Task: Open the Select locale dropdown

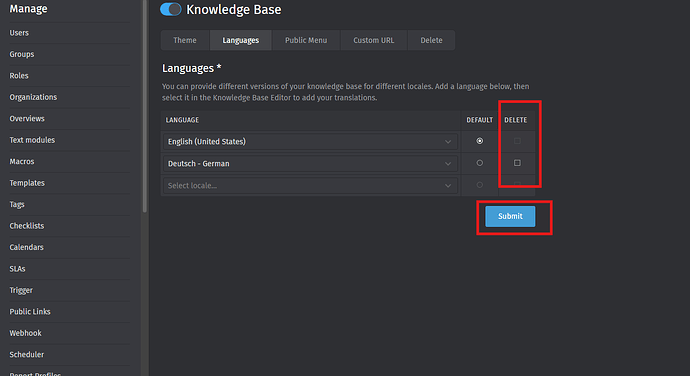Action: 310,185
